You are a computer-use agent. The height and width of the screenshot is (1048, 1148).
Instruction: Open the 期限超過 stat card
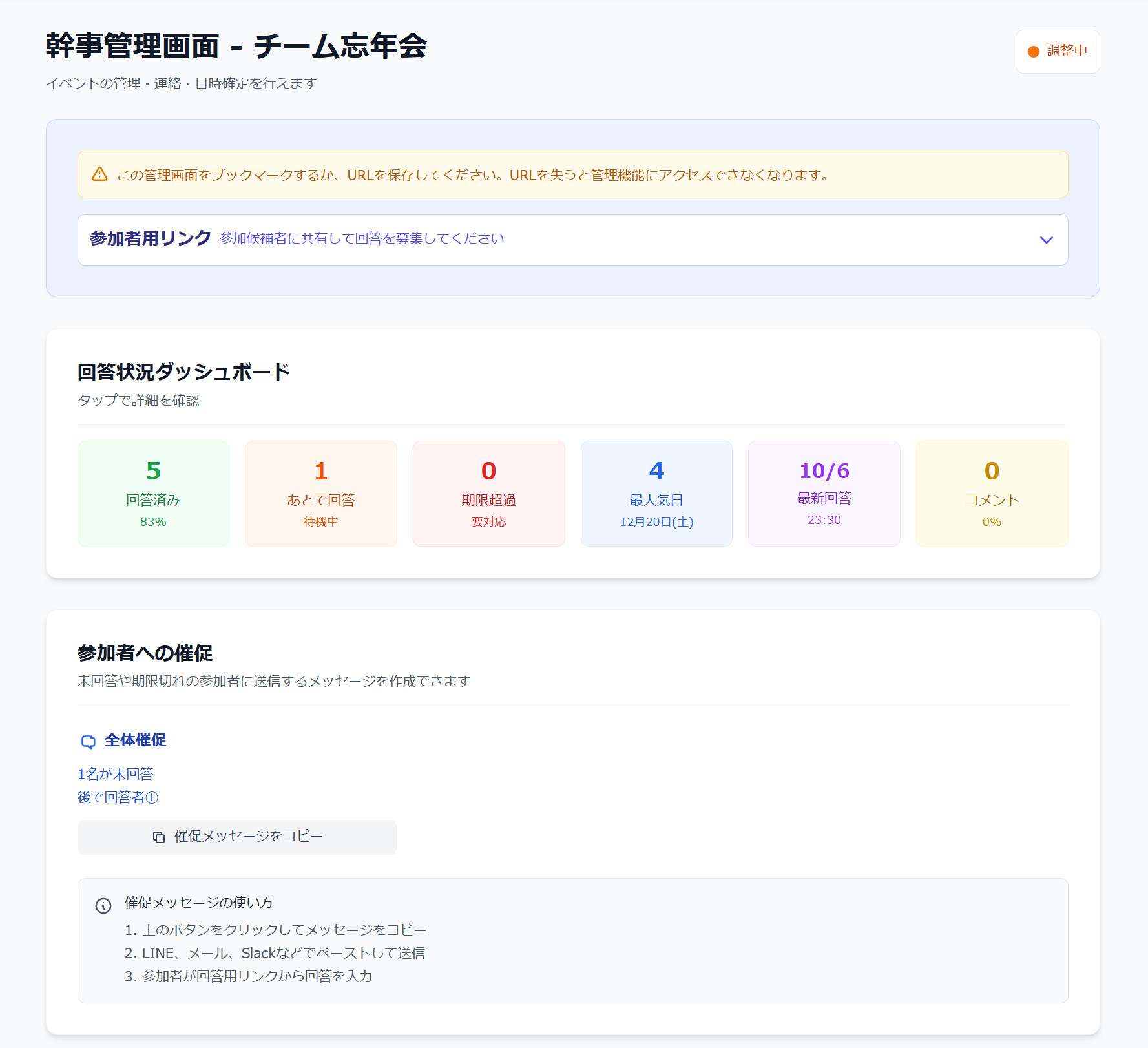[488, 494]
